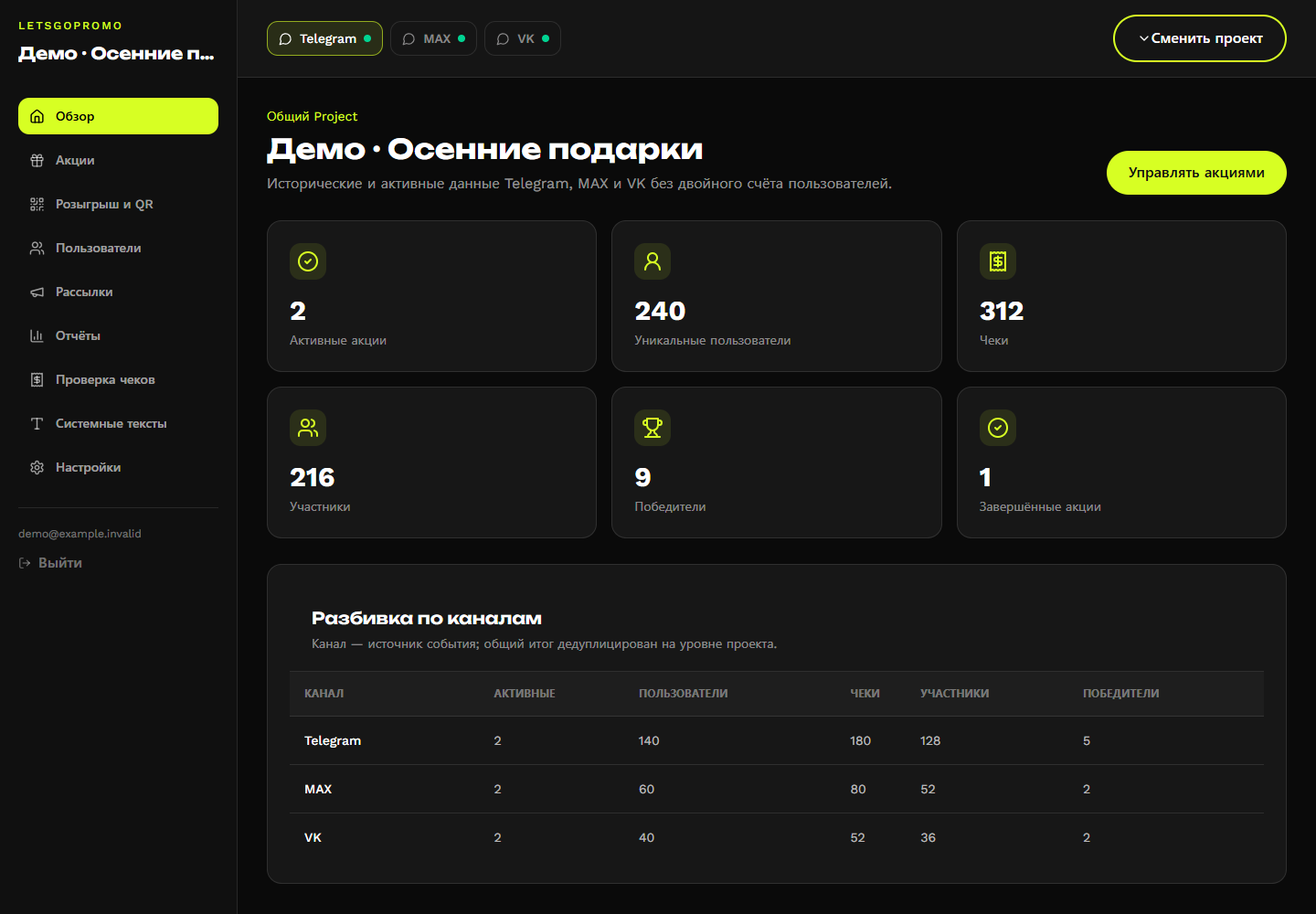The height and width of the screenshot is (914, 1316).
Task: Click the Общий Project label above the title
Action: click(x=312, y=116)
